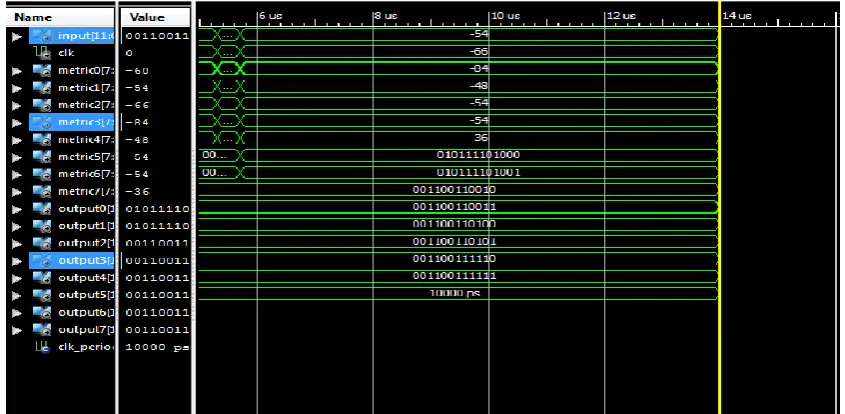Click the -48 value in waveform area

click(479, 86)
